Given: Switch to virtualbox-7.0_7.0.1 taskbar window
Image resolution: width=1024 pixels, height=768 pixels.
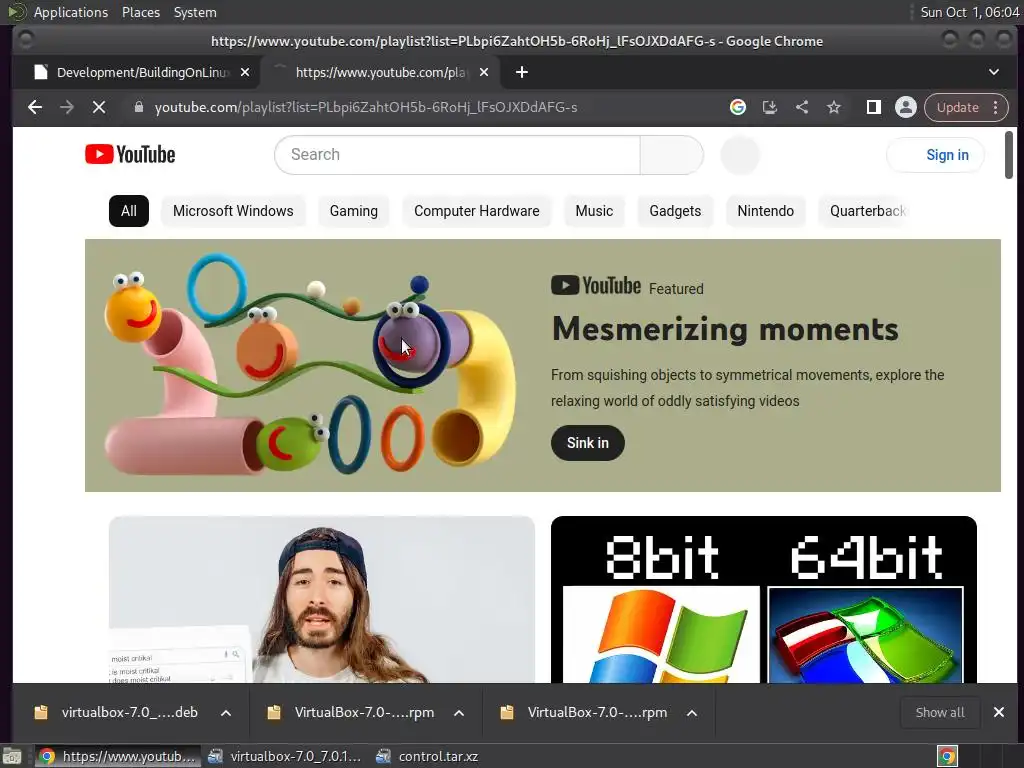Looking at the screenshot, I should 285,756.
